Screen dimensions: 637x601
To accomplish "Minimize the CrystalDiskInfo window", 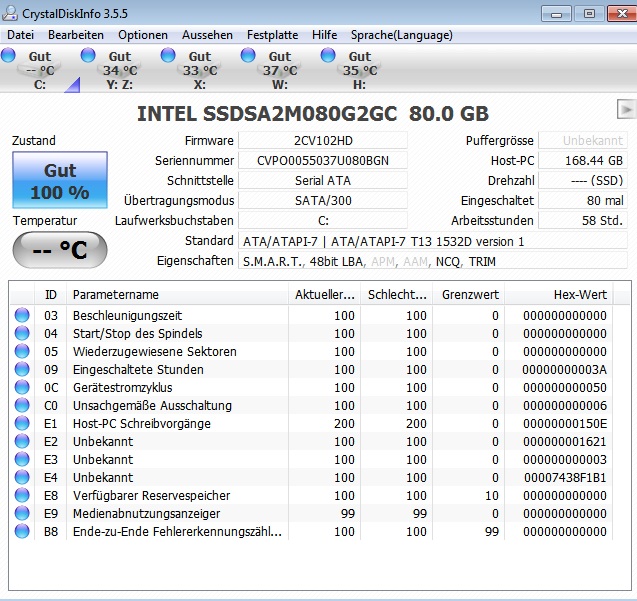I will click(557, 14).
